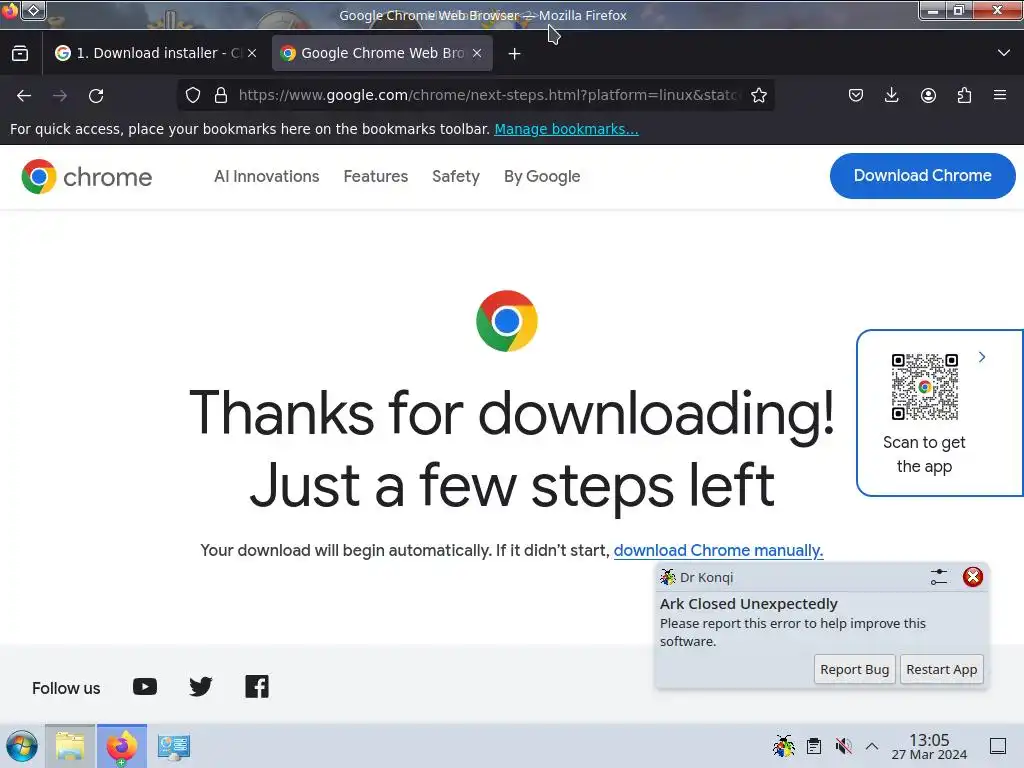Open Firefox View tab list icon
Screen dimensions: 1024x768
pyautogui.click(x=20, y=54)
